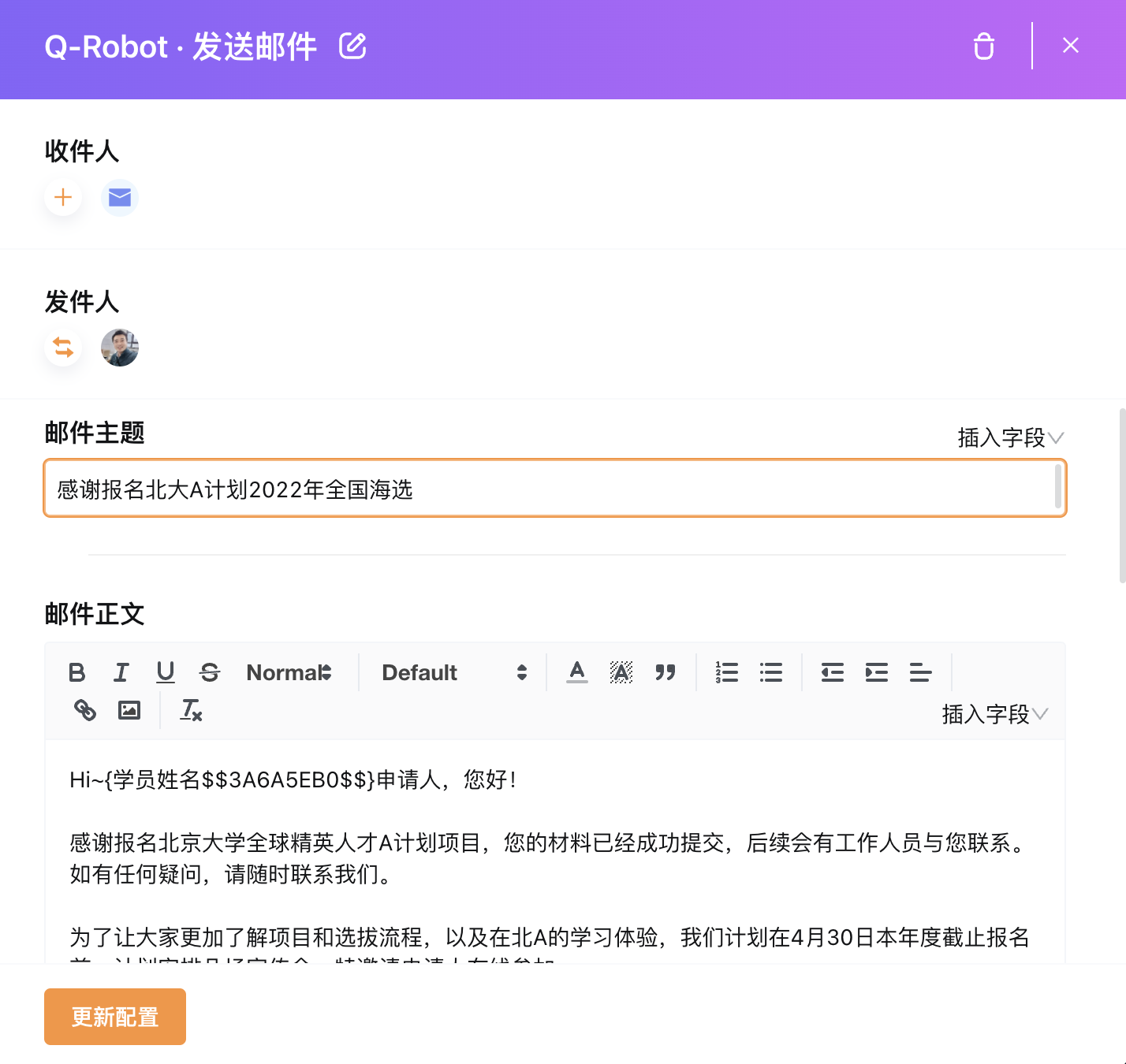Click the trash delete icon in header

(x=984, y=46)
